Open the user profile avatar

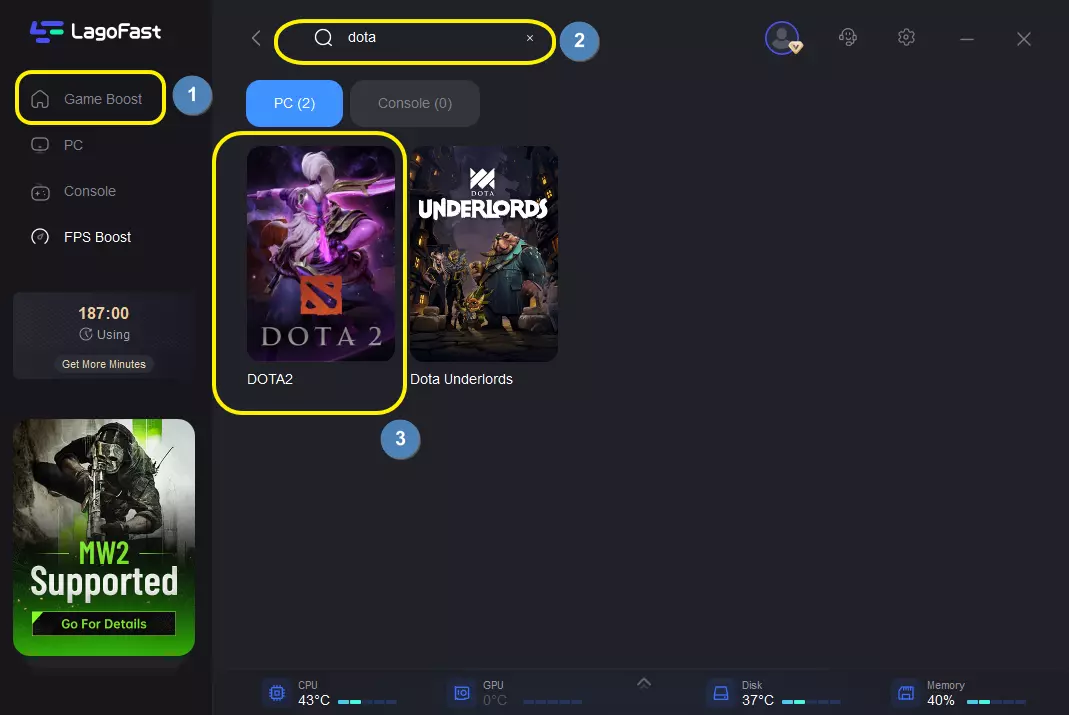[x=781, y=38]
